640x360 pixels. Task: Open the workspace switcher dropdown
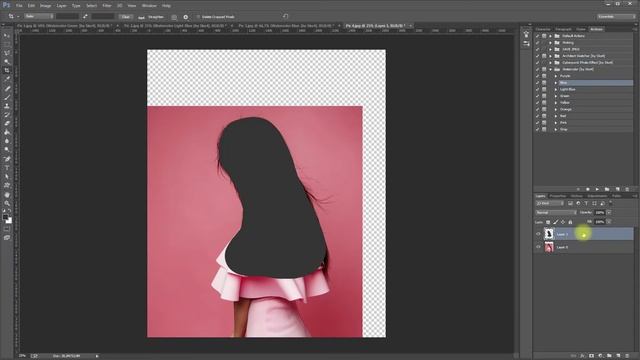616,17
